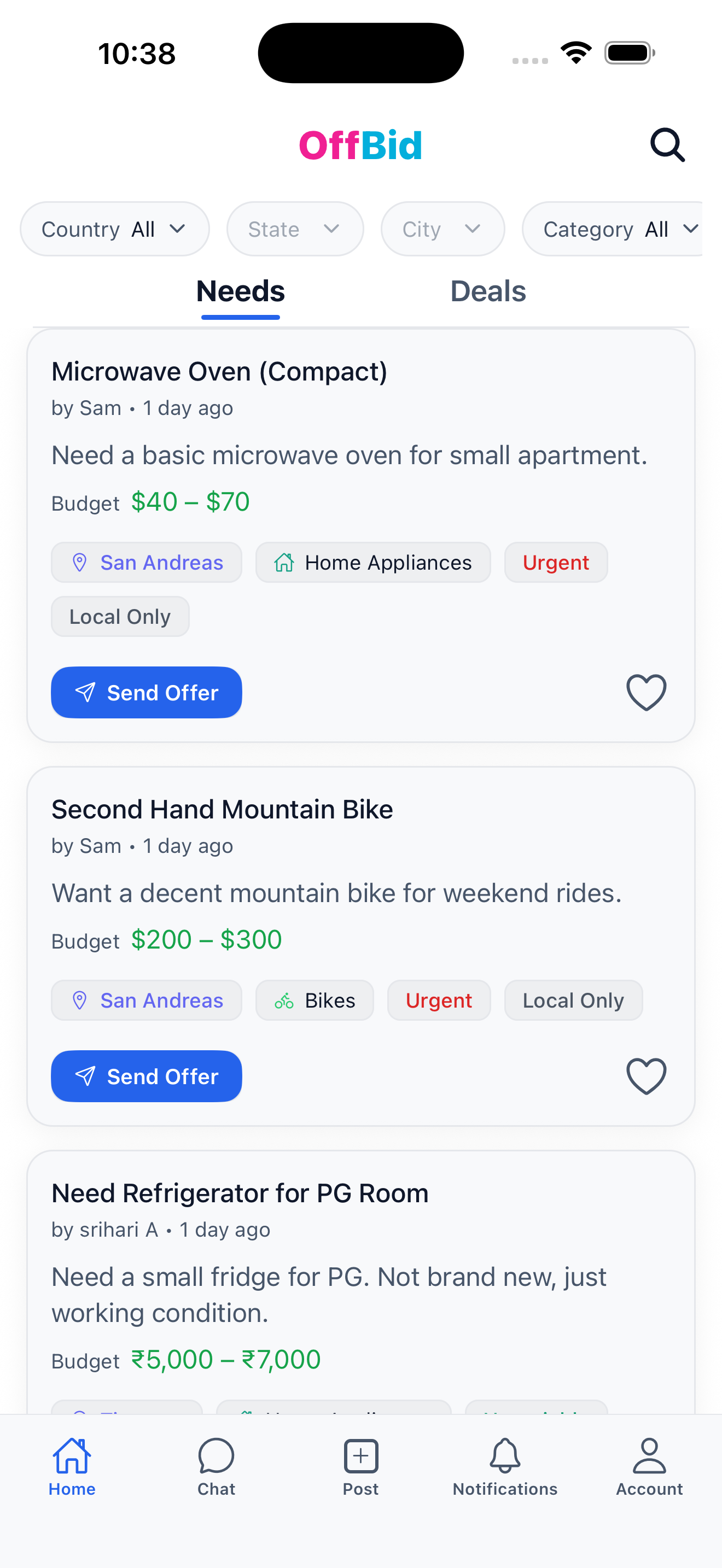
Task: Open the City filter dropdown
Action: (442, 229)
